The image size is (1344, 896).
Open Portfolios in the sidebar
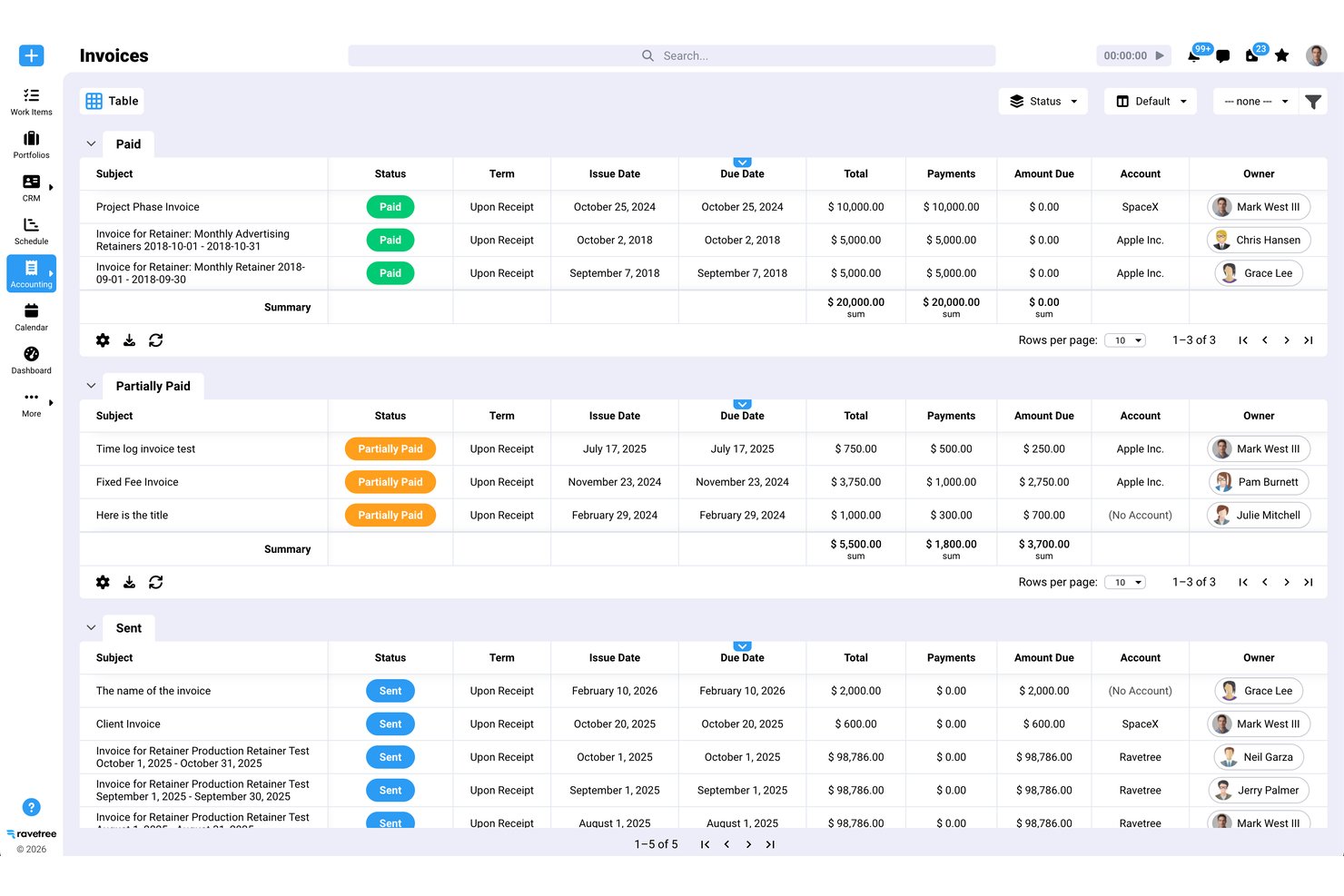31,144
